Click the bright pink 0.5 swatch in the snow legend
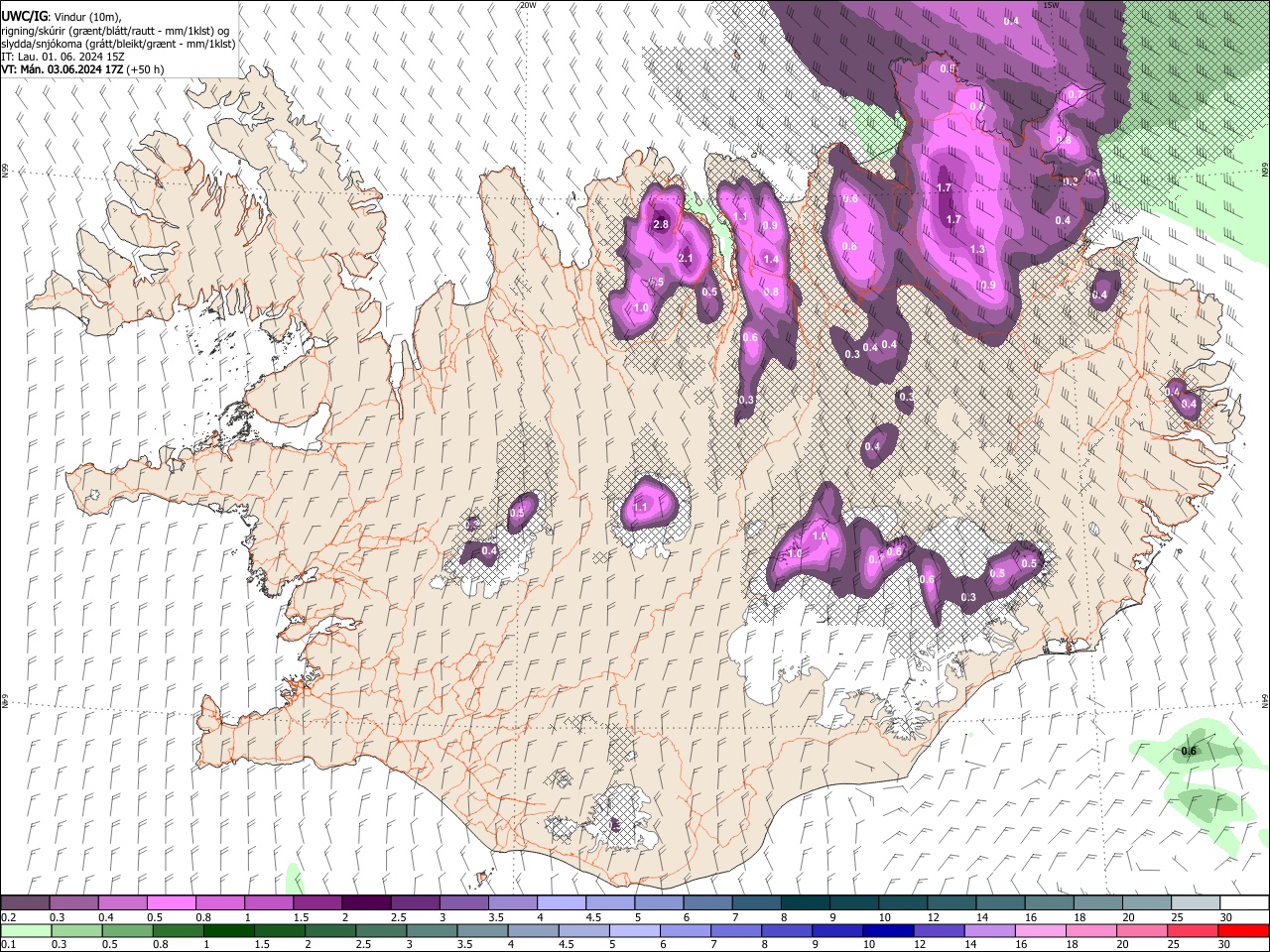Screen dimensions: 1270x952 pos(171,903)
